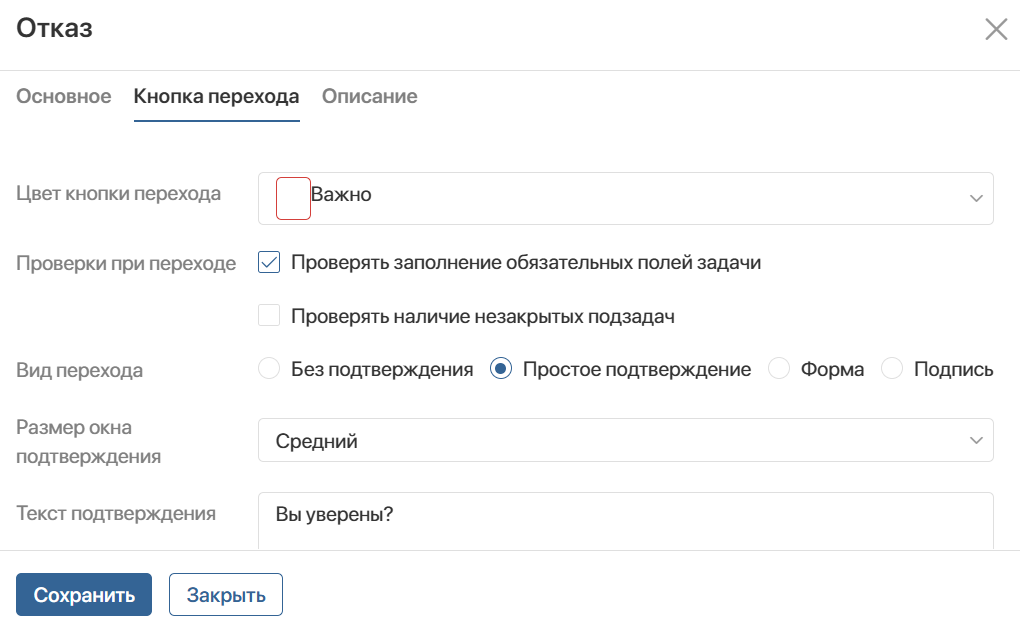
Task: Click into the Текст подтверждения text field
Action: point(626,521)
